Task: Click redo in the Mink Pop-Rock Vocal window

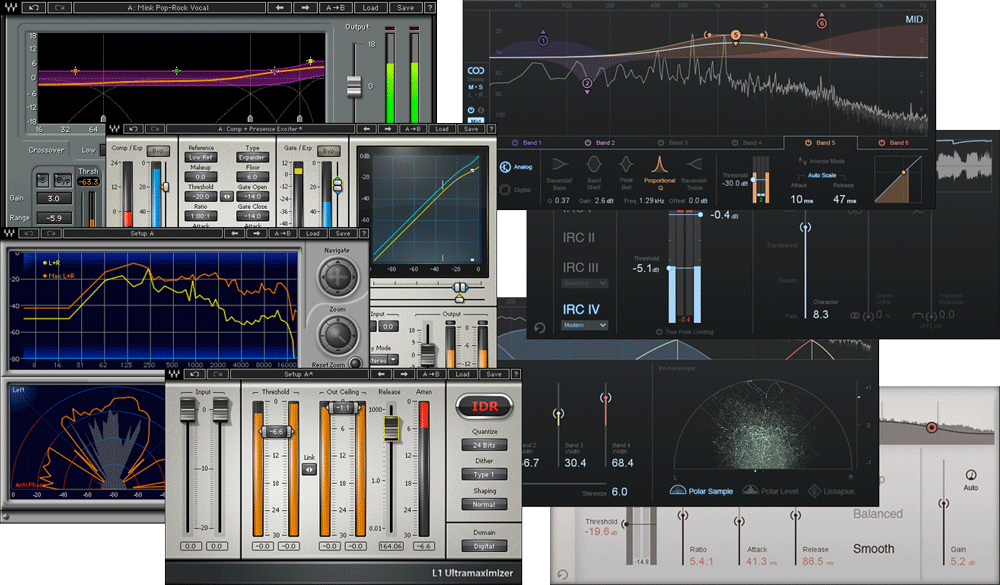Action: (x=60, y=8)
